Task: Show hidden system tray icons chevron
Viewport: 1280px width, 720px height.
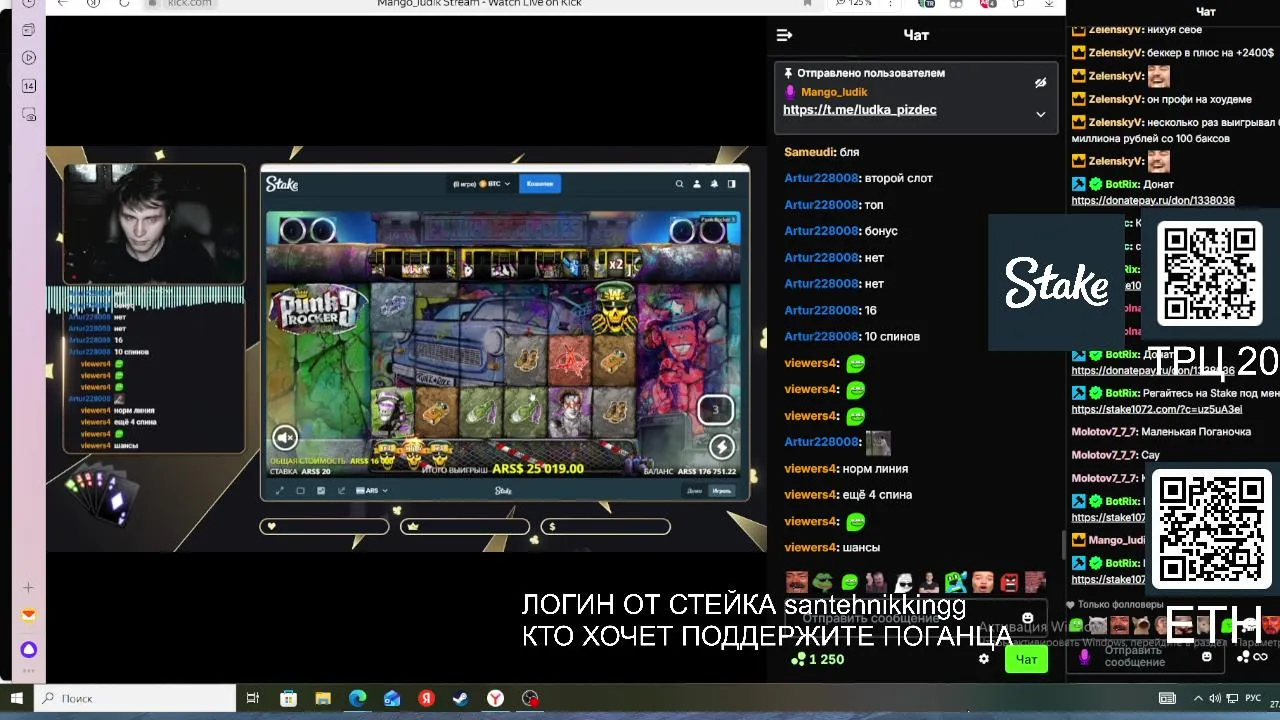Action: pos(1199,698)
